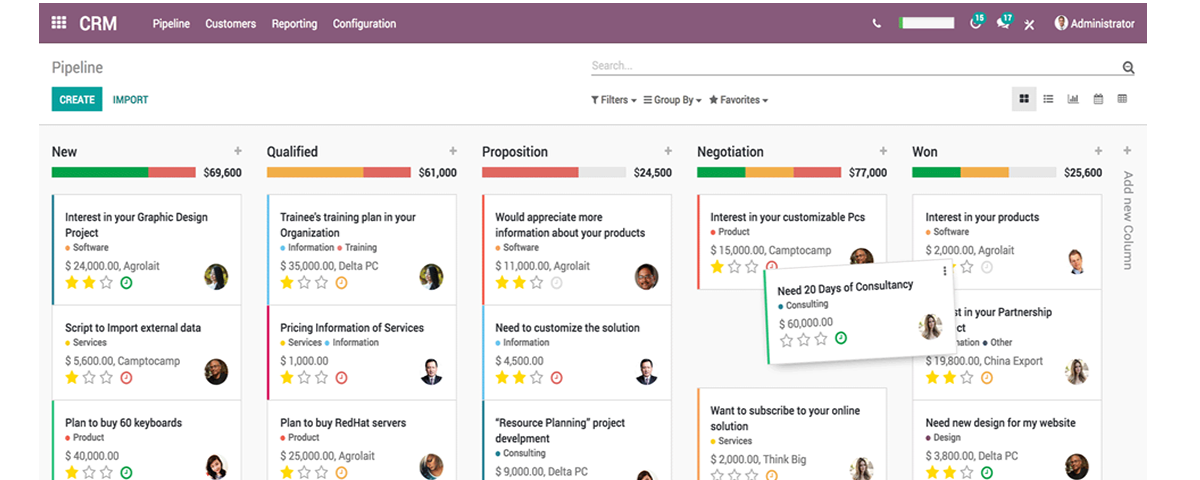Switch to graph view
Screen dimensions: 1200x480
[1073, 99]
